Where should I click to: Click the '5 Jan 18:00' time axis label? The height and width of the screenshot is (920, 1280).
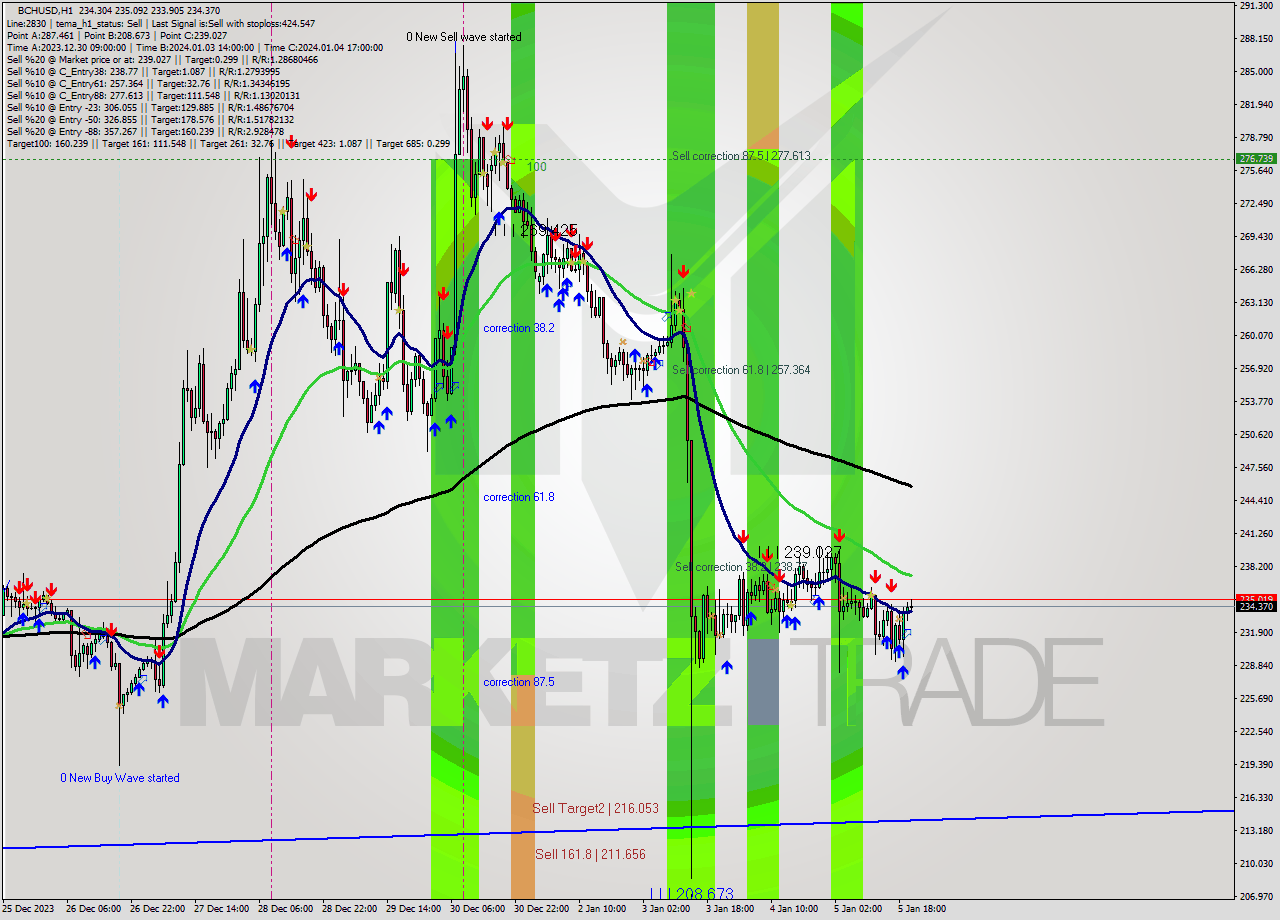tap(922, 909)
